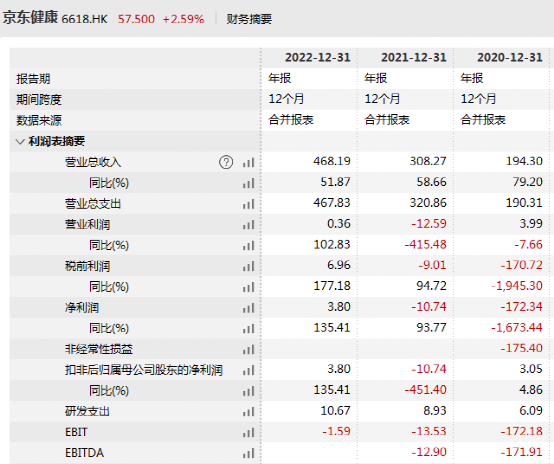This screenshot has width=554, height=464.
Task: Click the 营业总收入 row label
Action: (93, 162)
